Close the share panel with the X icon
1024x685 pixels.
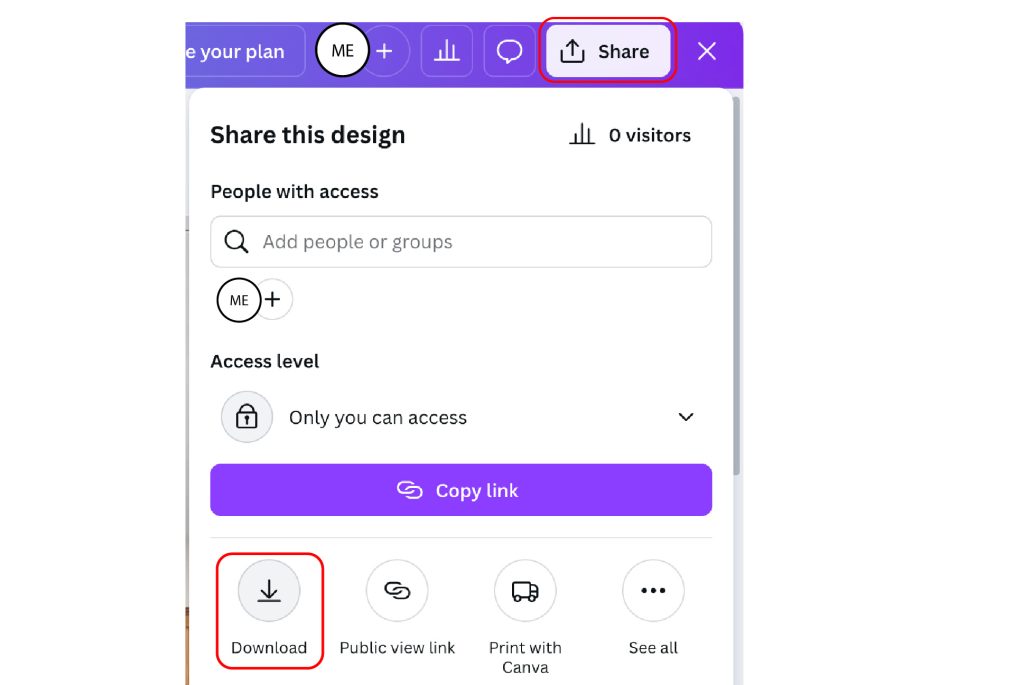(707, 51)
